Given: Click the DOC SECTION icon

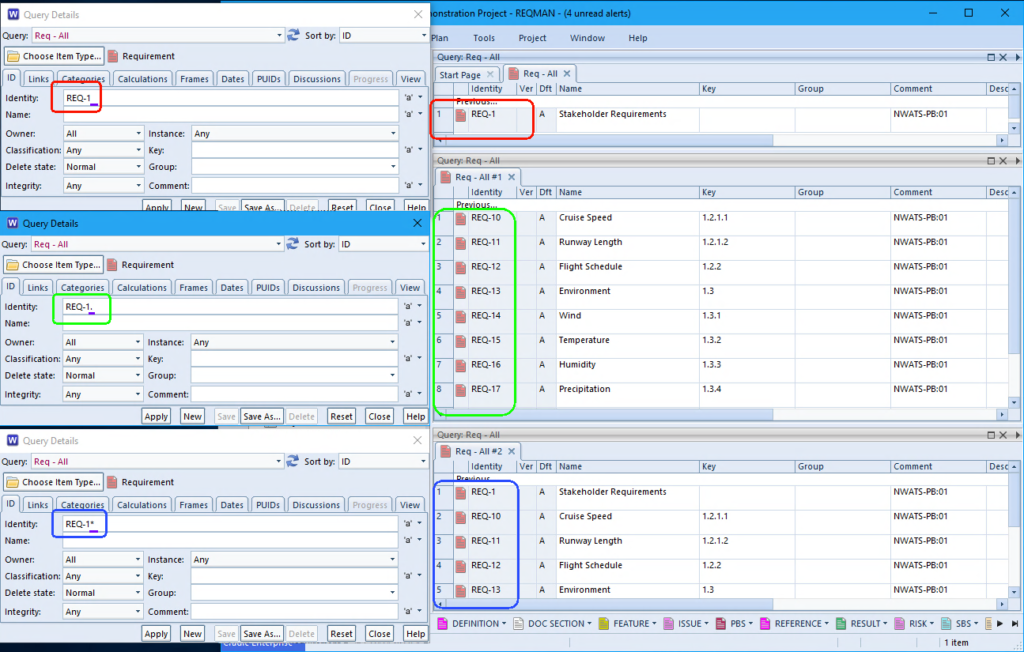Looking at the screenshot, I should [518, 623].
